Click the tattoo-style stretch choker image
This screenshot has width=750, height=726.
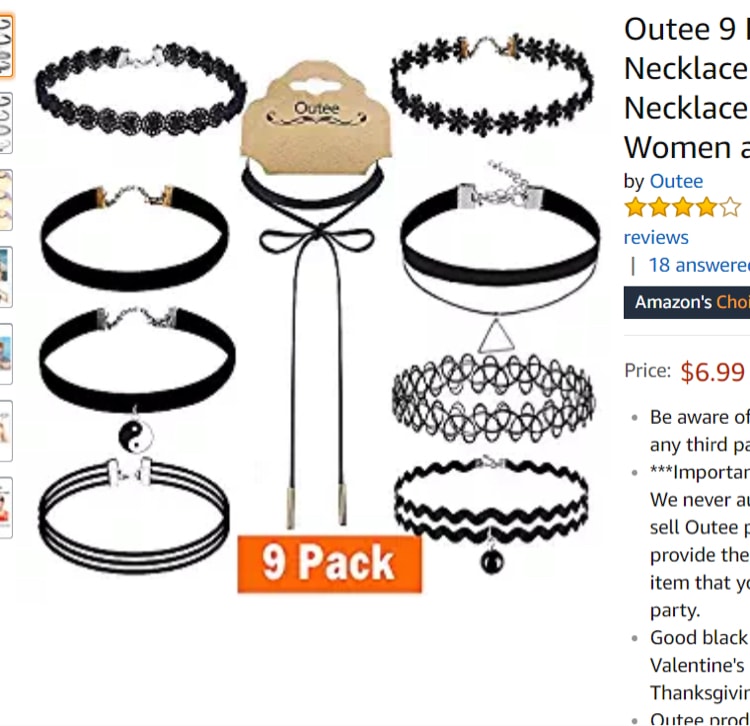(493, 398)
